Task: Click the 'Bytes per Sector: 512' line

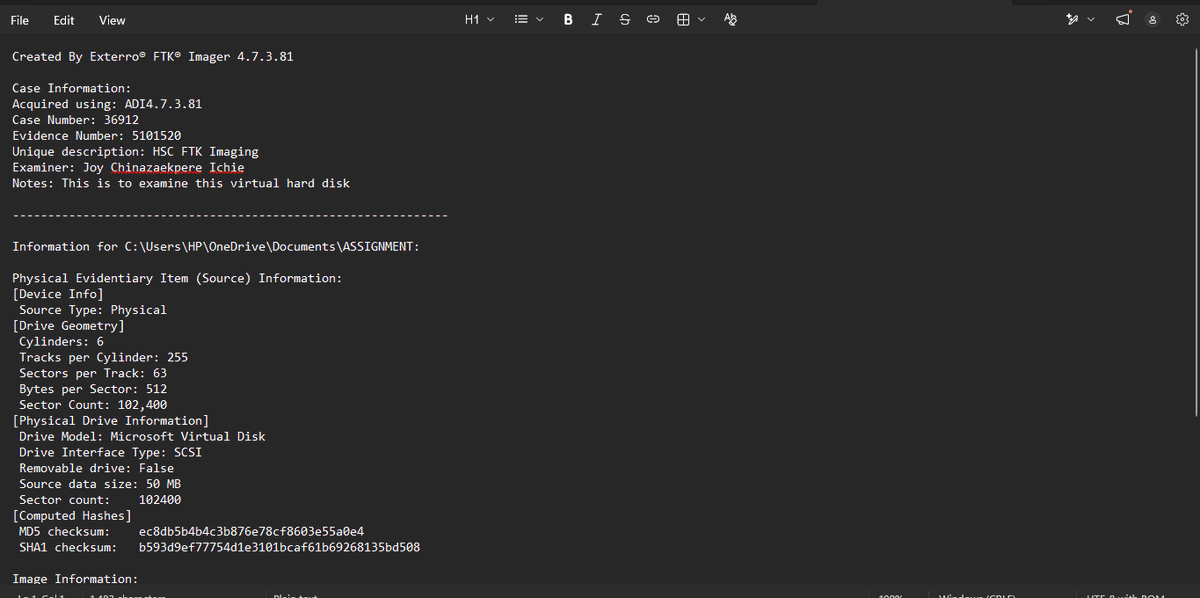Action: 93,389
